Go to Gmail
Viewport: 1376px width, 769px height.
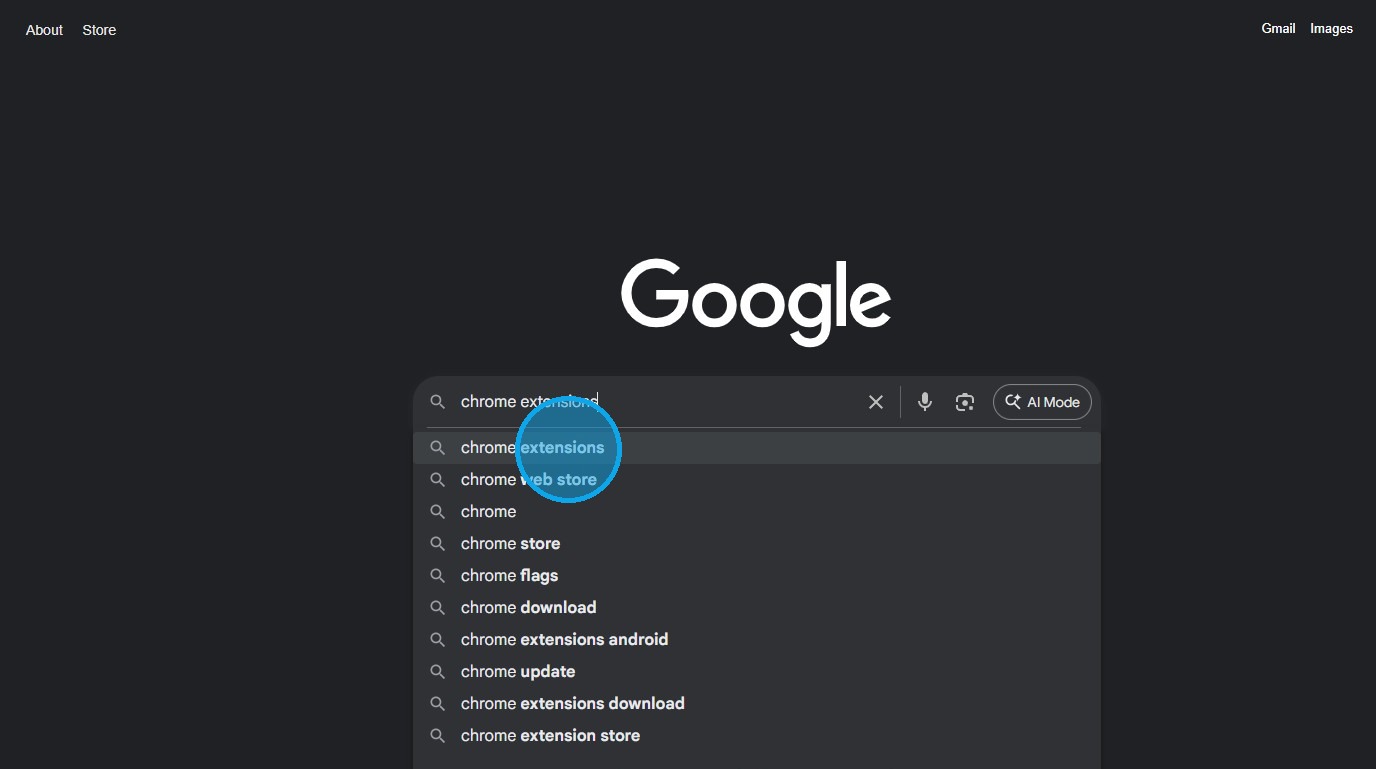coord(1278,29)
